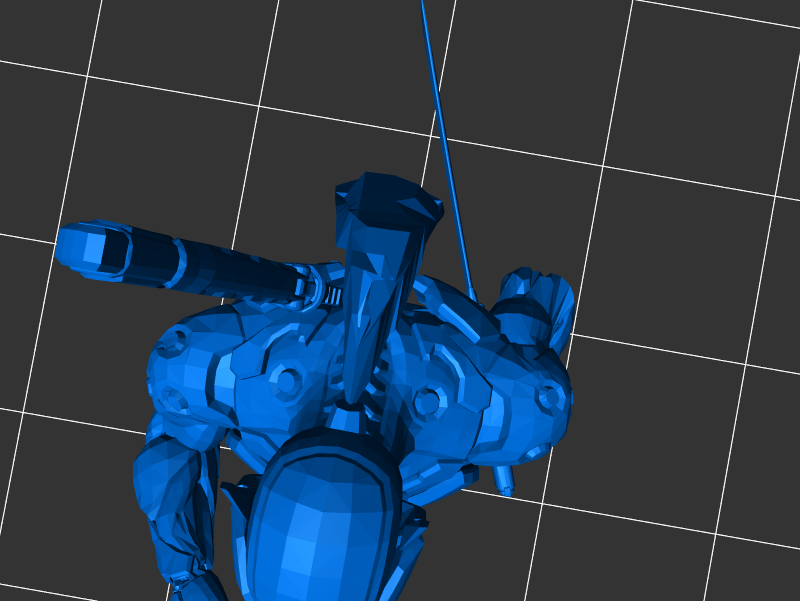Click the pointed lower tip of the antenna rod

(x=505, y=487)
